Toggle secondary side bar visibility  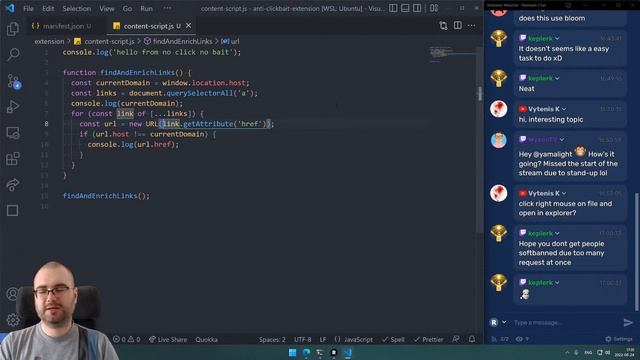[x=417, y=8]
